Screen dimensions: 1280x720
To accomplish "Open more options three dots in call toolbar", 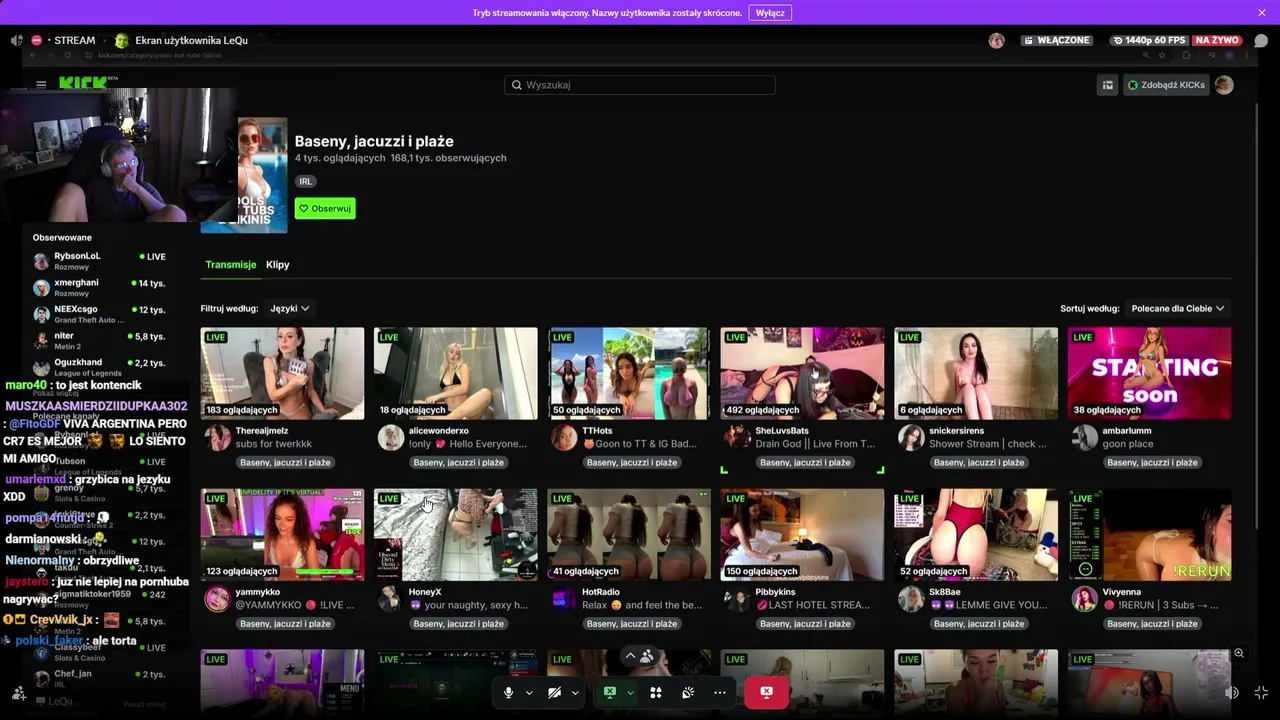I will click(720, 692).
